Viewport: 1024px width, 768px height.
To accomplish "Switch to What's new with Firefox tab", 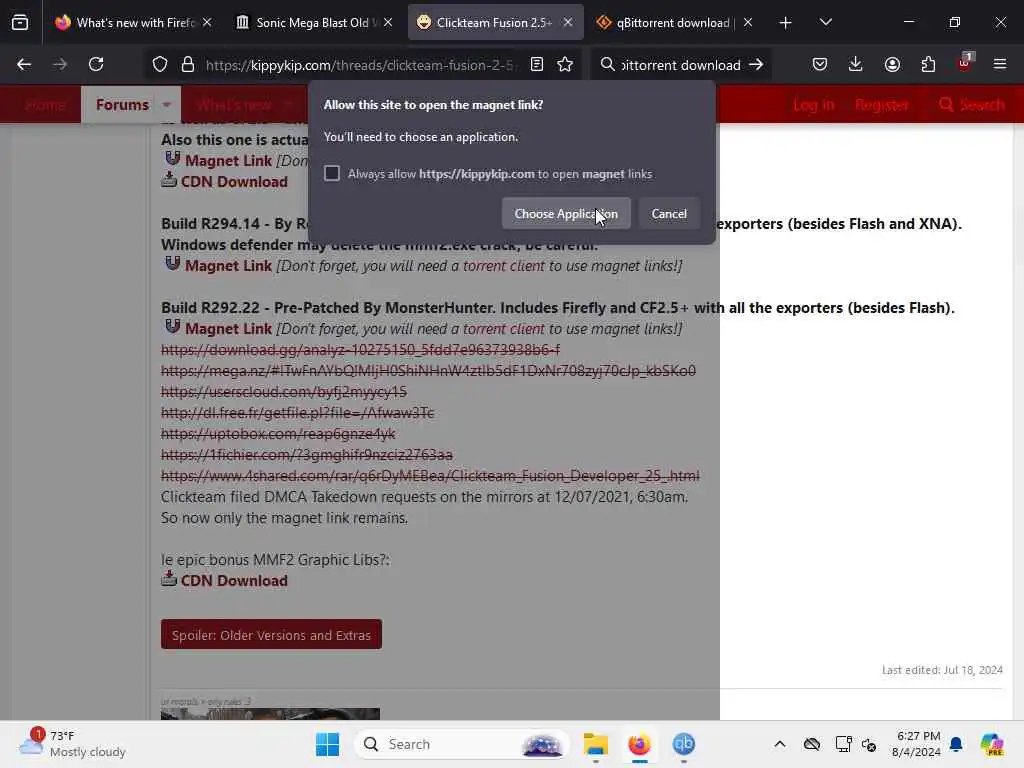I will [x=134, y=23].
